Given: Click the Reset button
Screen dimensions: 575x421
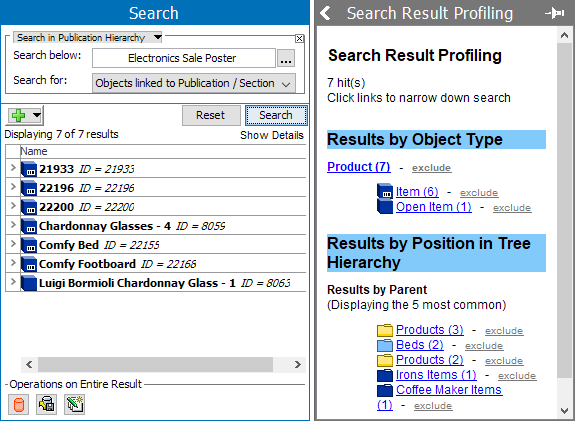Looking at the screenshot, I should [x=211, y=115].
